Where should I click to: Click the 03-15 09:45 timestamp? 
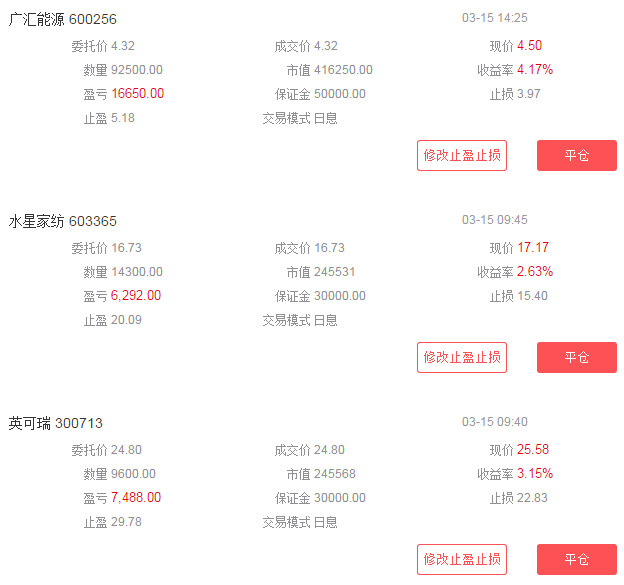coord(495,219)
